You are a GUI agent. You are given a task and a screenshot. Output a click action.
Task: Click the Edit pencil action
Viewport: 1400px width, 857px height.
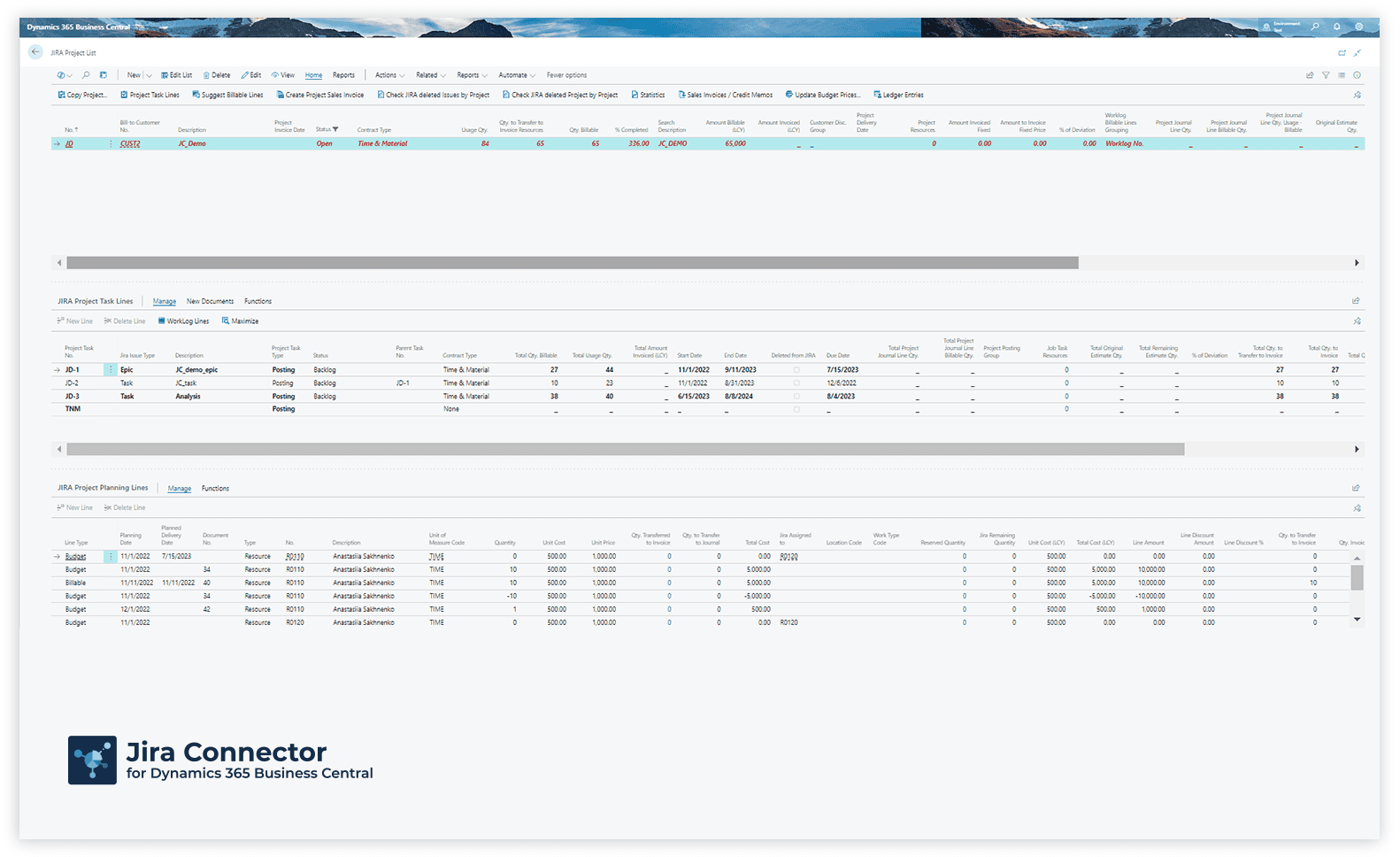[251, 75]
